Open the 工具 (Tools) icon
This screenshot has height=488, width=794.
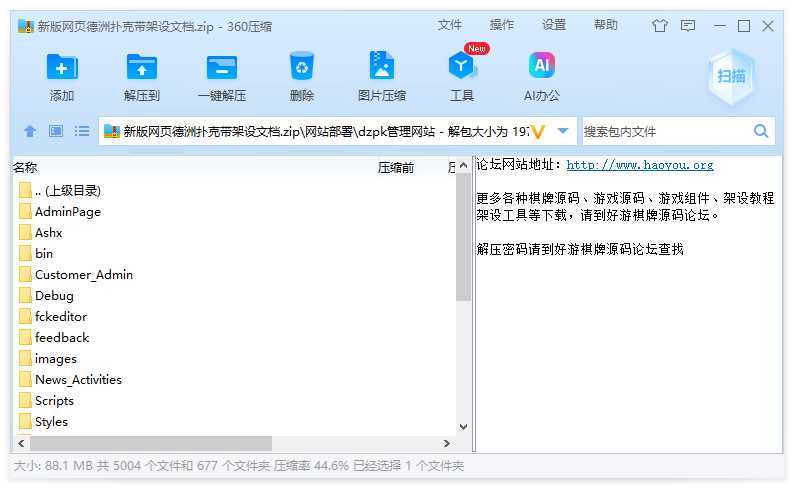461,68
